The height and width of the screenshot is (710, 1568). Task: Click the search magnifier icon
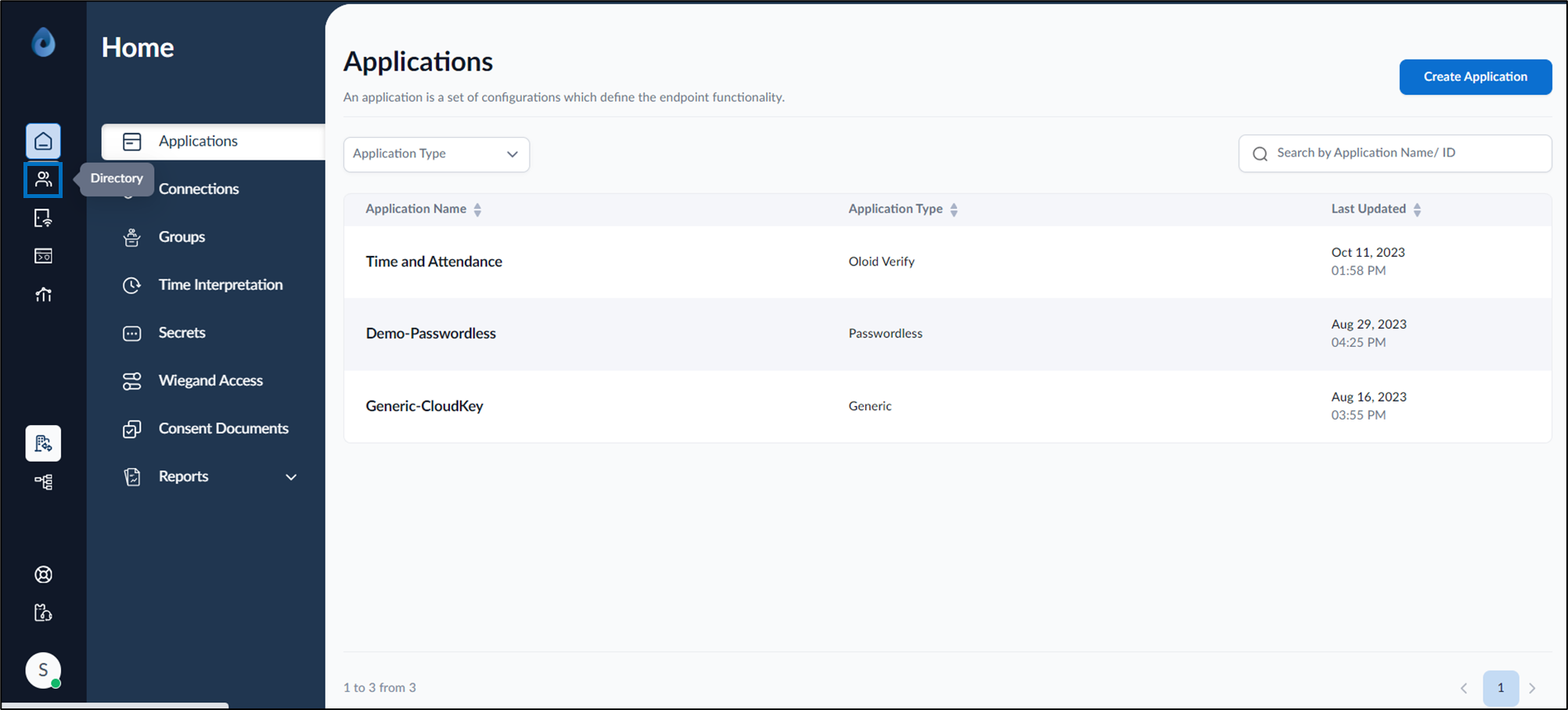pos(1260,154)
